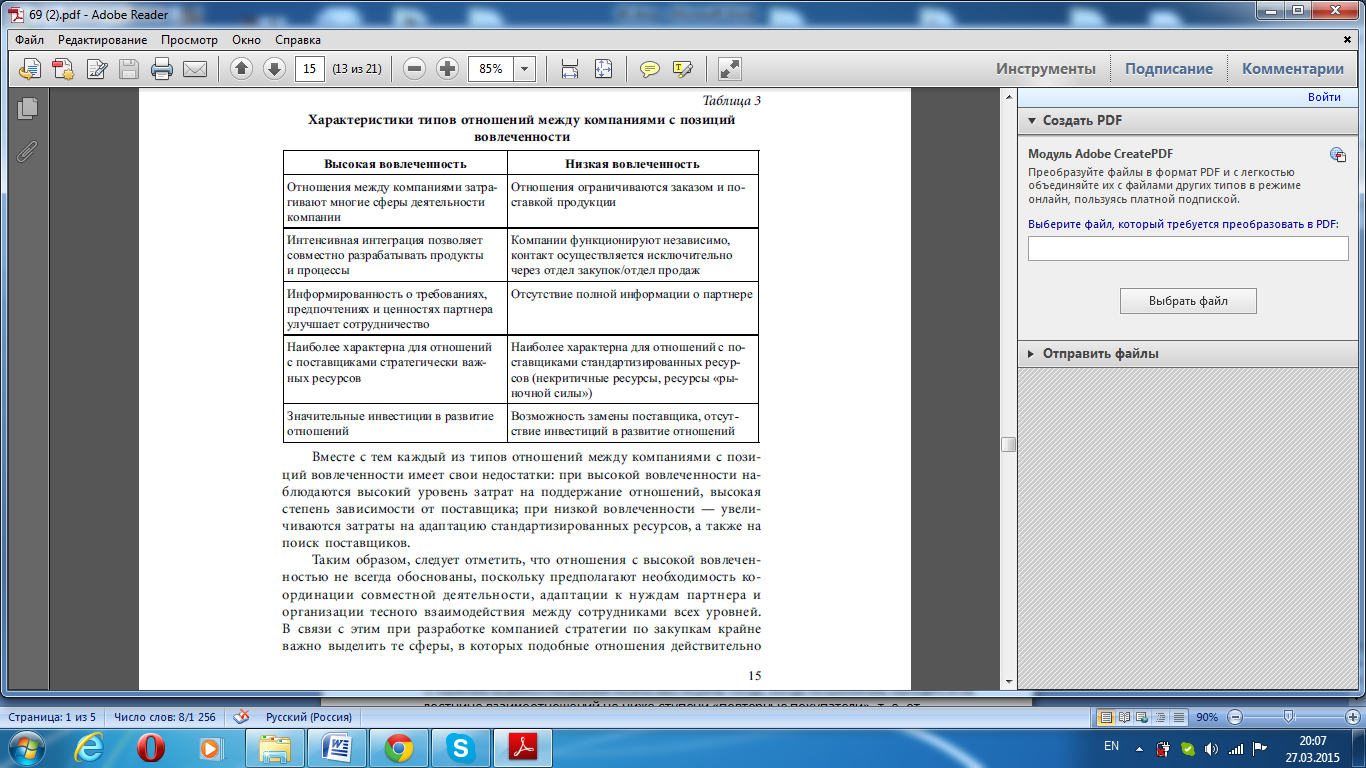Click the page number field showing 15
This screenshot has width=1366, height=768.
[311, 69]
